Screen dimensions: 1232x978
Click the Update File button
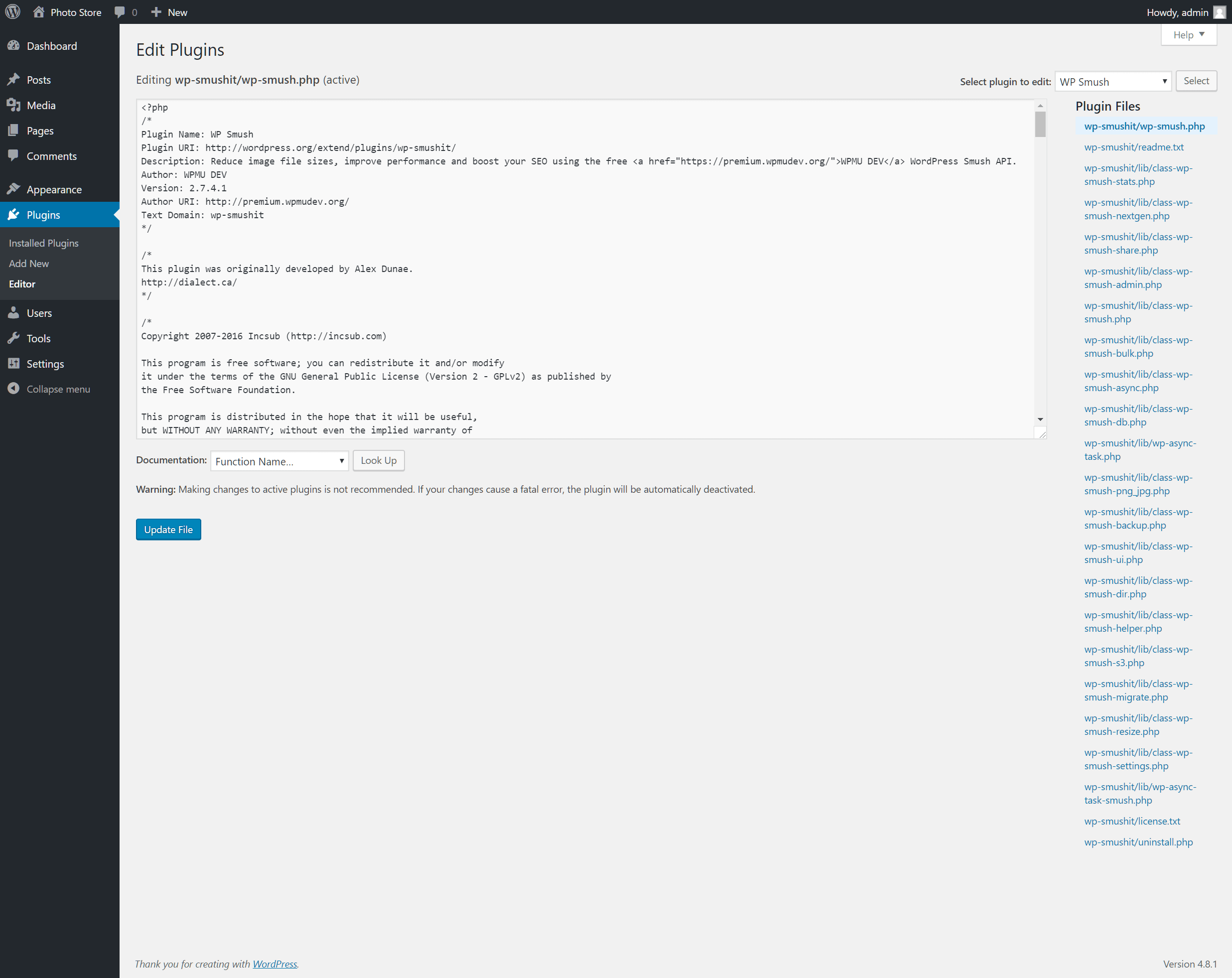168,529
